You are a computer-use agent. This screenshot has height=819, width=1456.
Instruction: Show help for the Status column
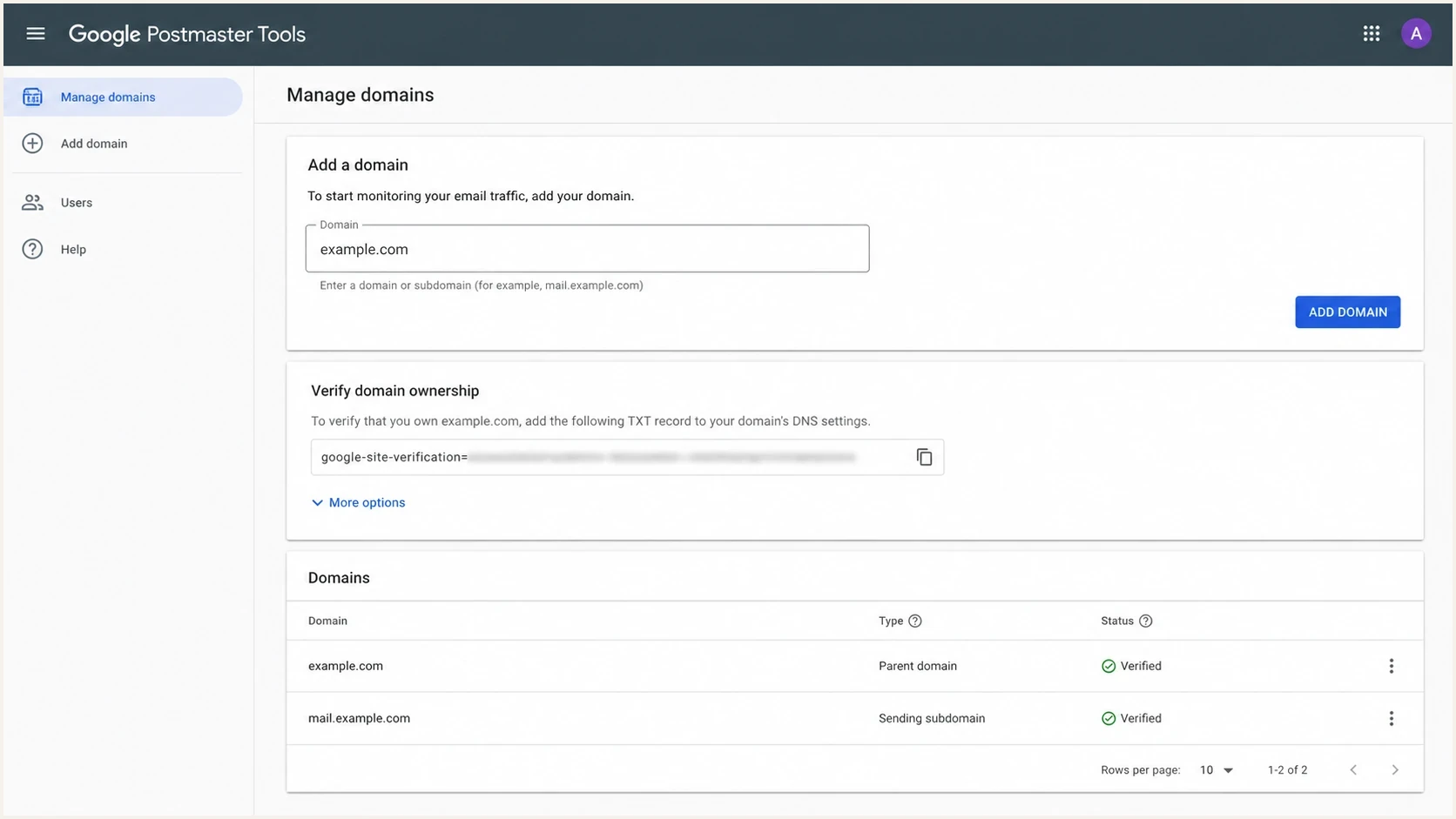click(1145, 621)
